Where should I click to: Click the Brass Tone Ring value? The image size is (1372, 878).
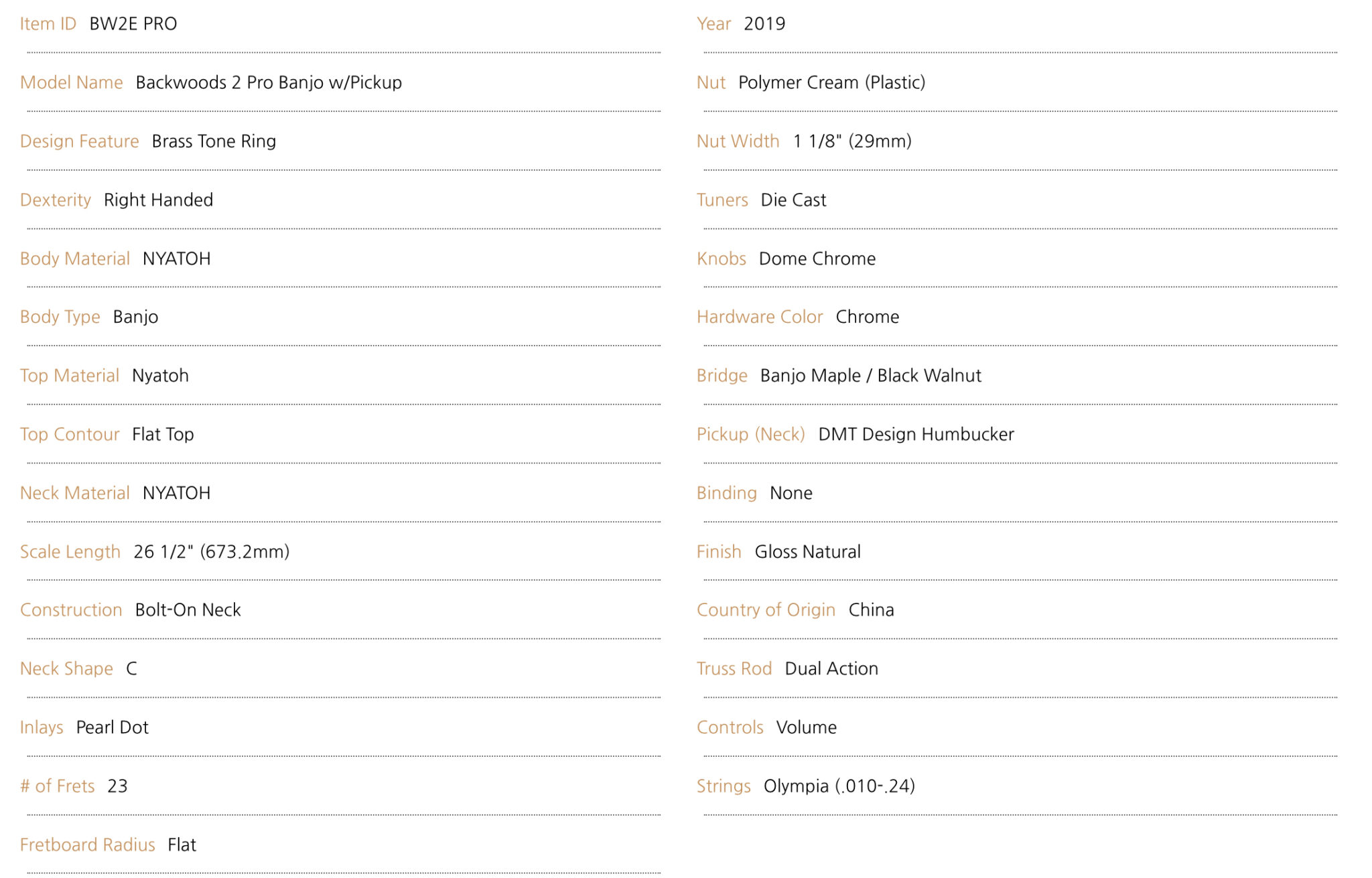click(x=214, y=141)
